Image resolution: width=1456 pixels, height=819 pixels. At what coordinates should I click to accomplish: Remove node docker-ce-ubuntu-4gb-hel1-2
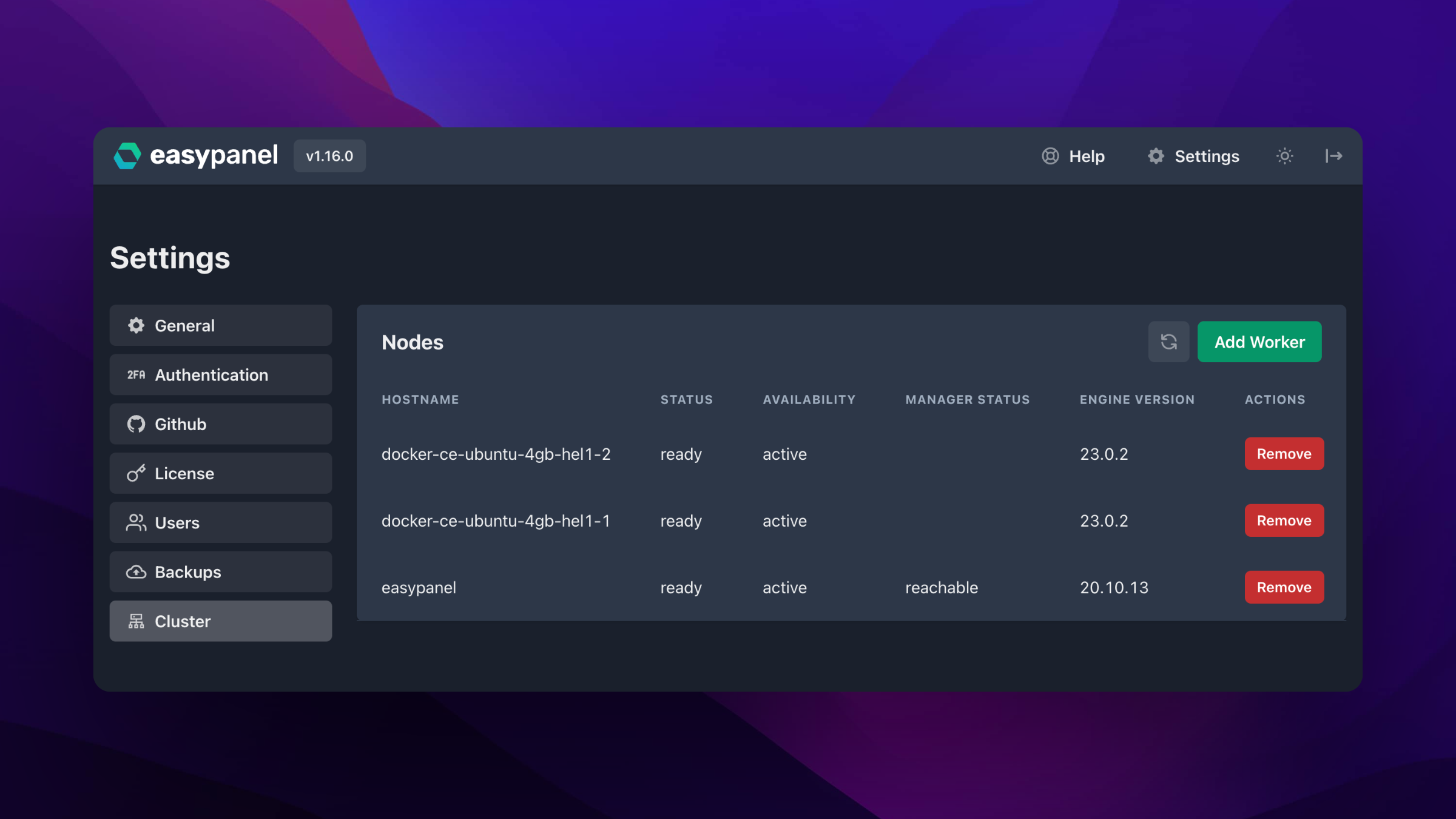1284,454
